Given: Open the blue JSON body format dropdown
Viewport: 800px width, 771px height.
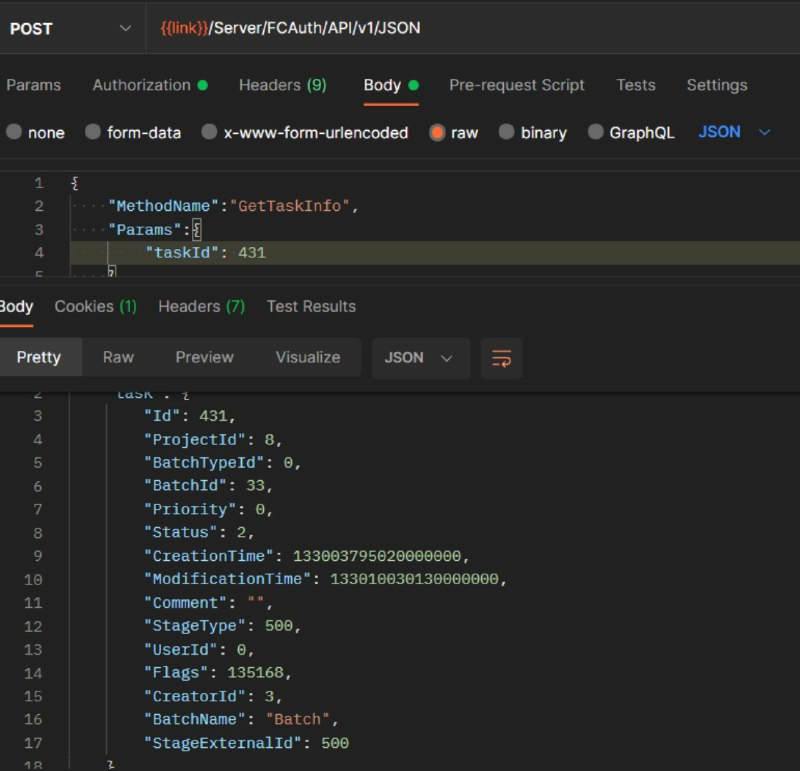Looking at the screenshot, I should [x=734, y=132].
